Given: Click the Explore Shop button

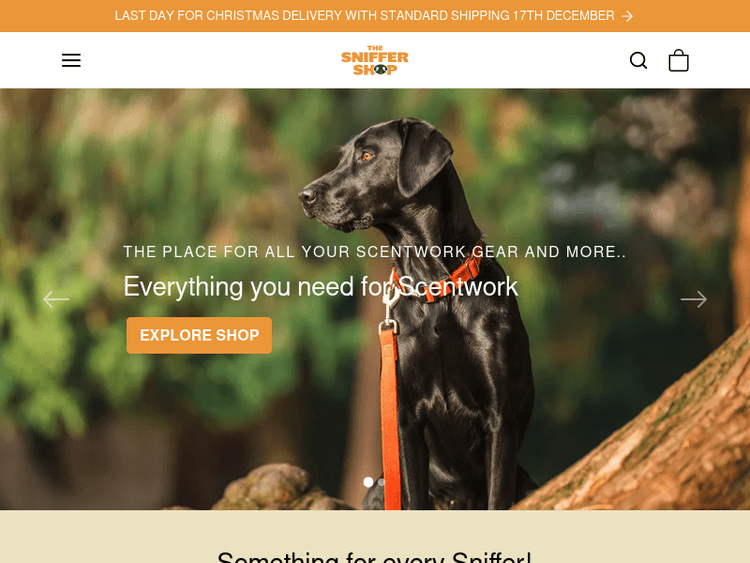Looking at the screenshot, I should click(x=199, y=335).
